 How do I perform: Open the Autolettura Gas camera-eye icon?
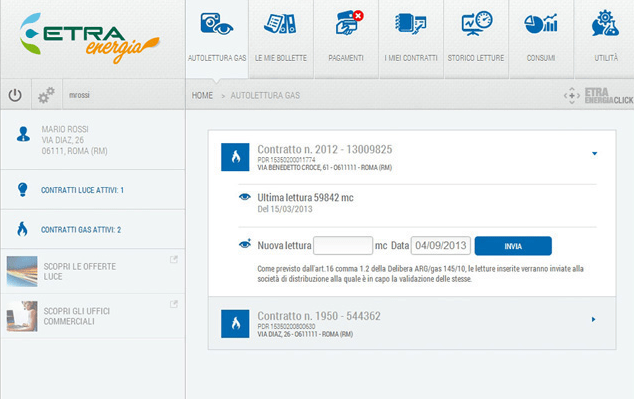click(x=217, y=24)
